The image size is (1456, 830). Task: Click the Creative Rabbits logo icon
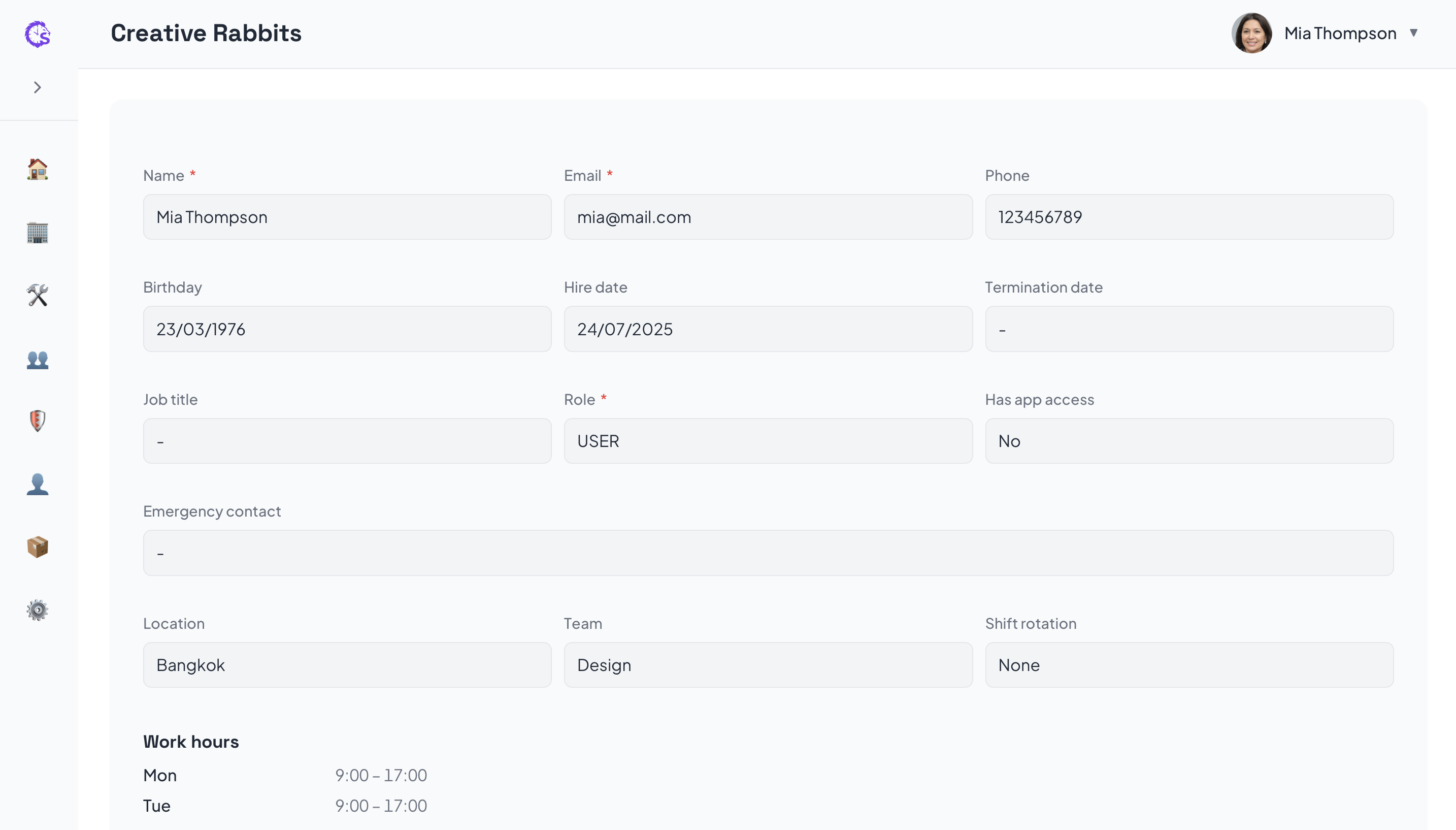tap(38, 34)
